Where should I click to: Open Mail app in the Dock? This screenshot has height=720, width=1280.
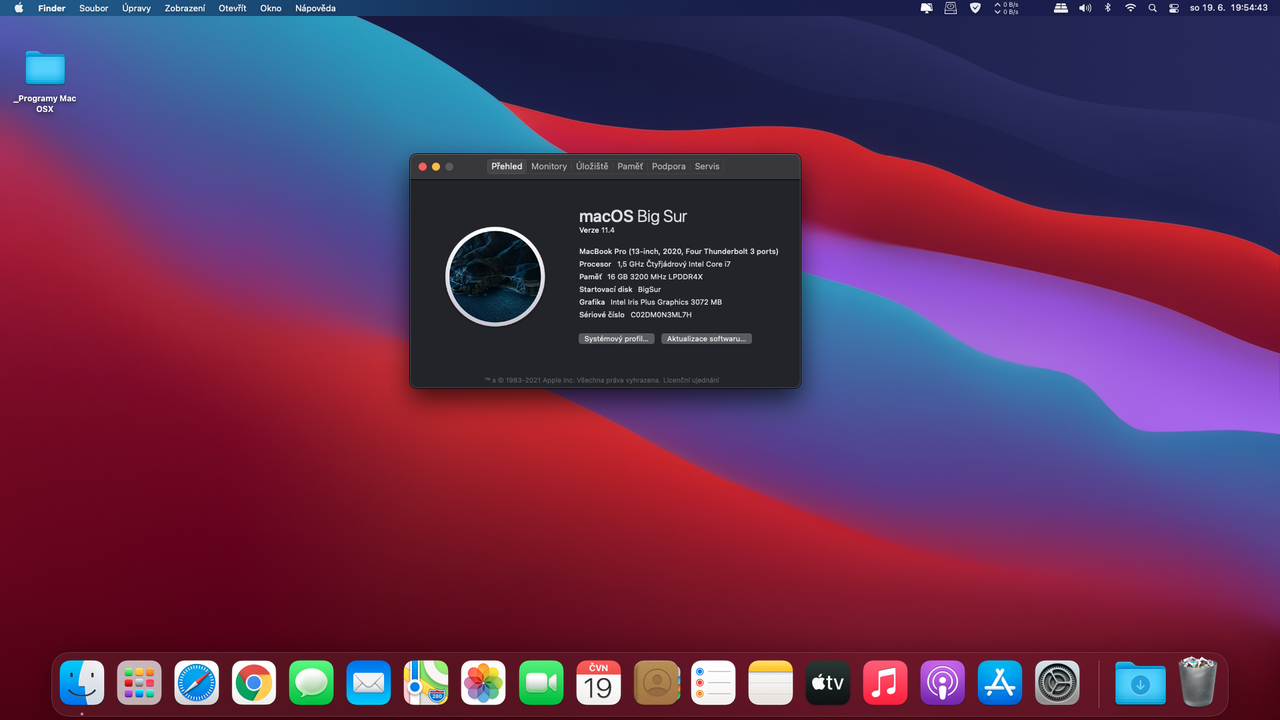369,683
